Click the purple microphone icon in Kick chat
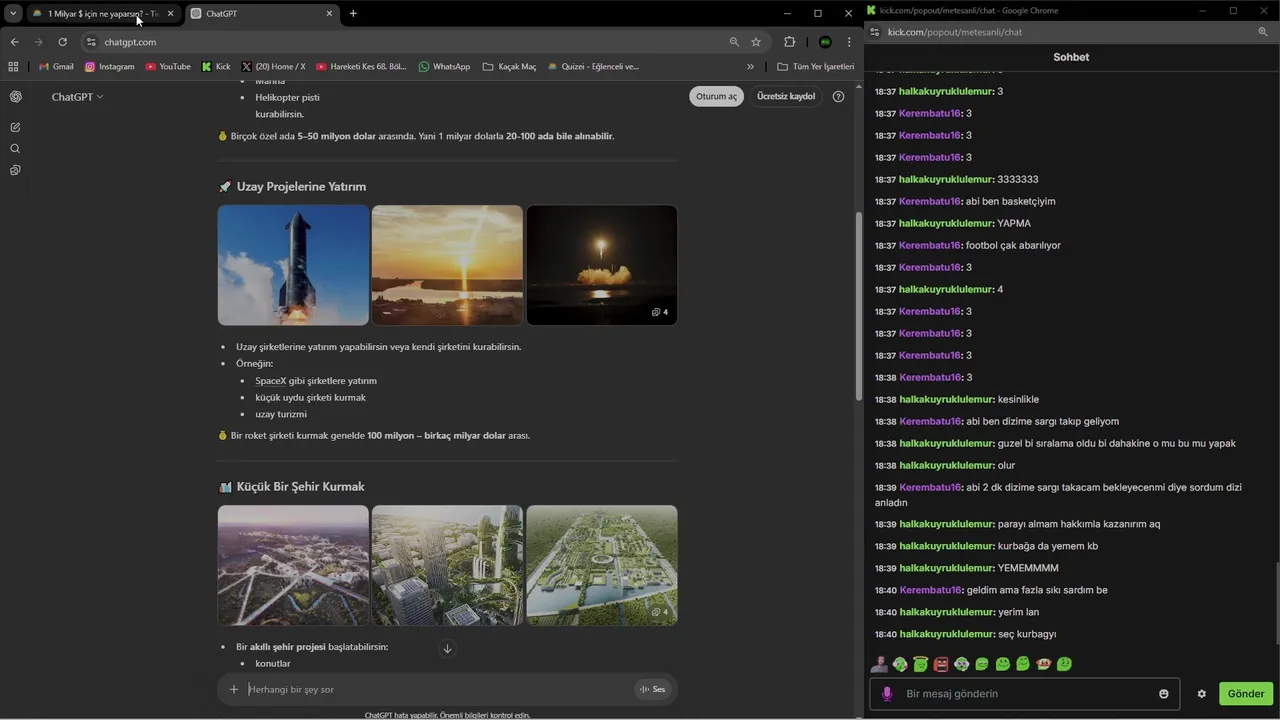 [x=887, y=694]
